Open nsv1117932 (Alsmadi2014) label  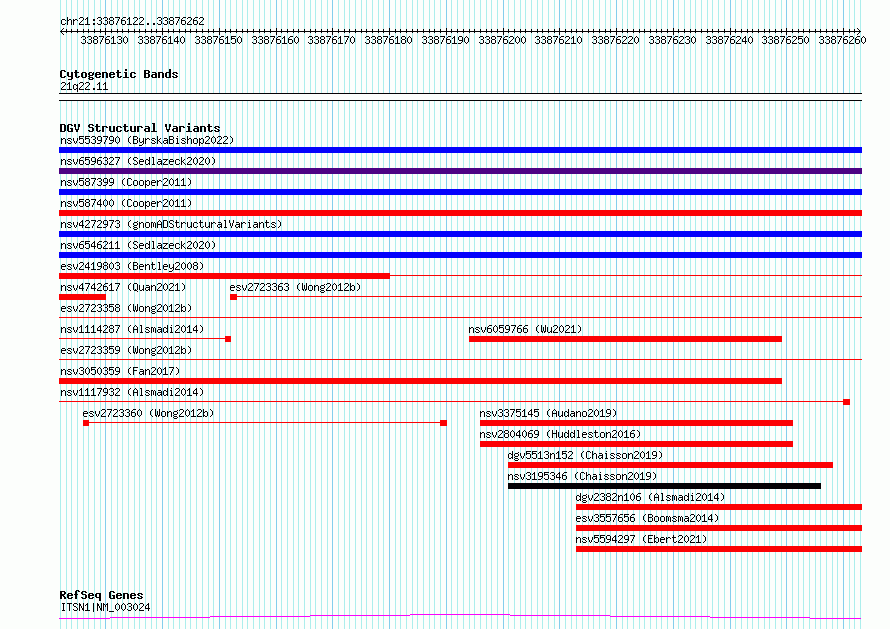[132, 392]
